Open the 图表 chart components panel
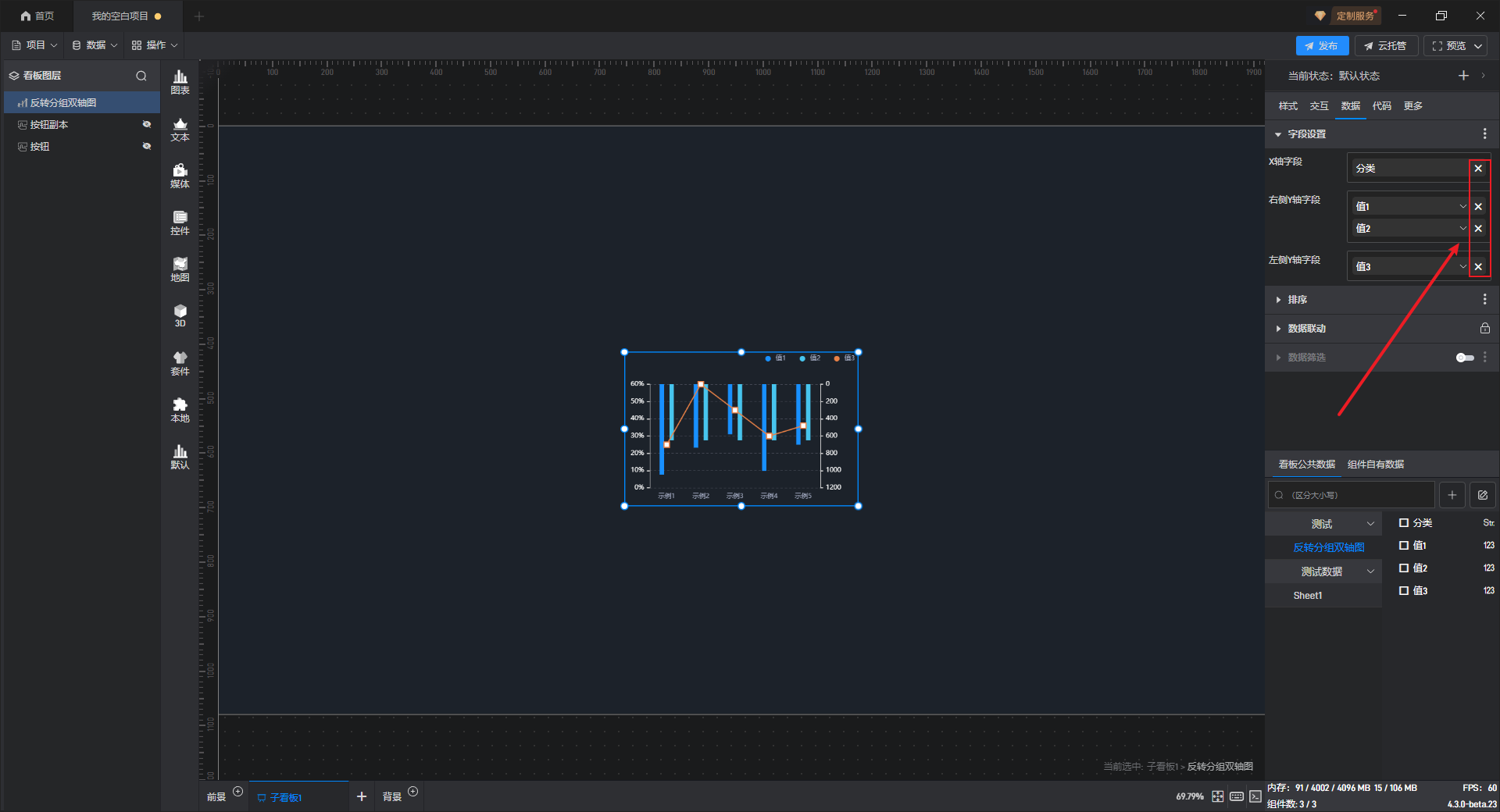 point(180,82)
